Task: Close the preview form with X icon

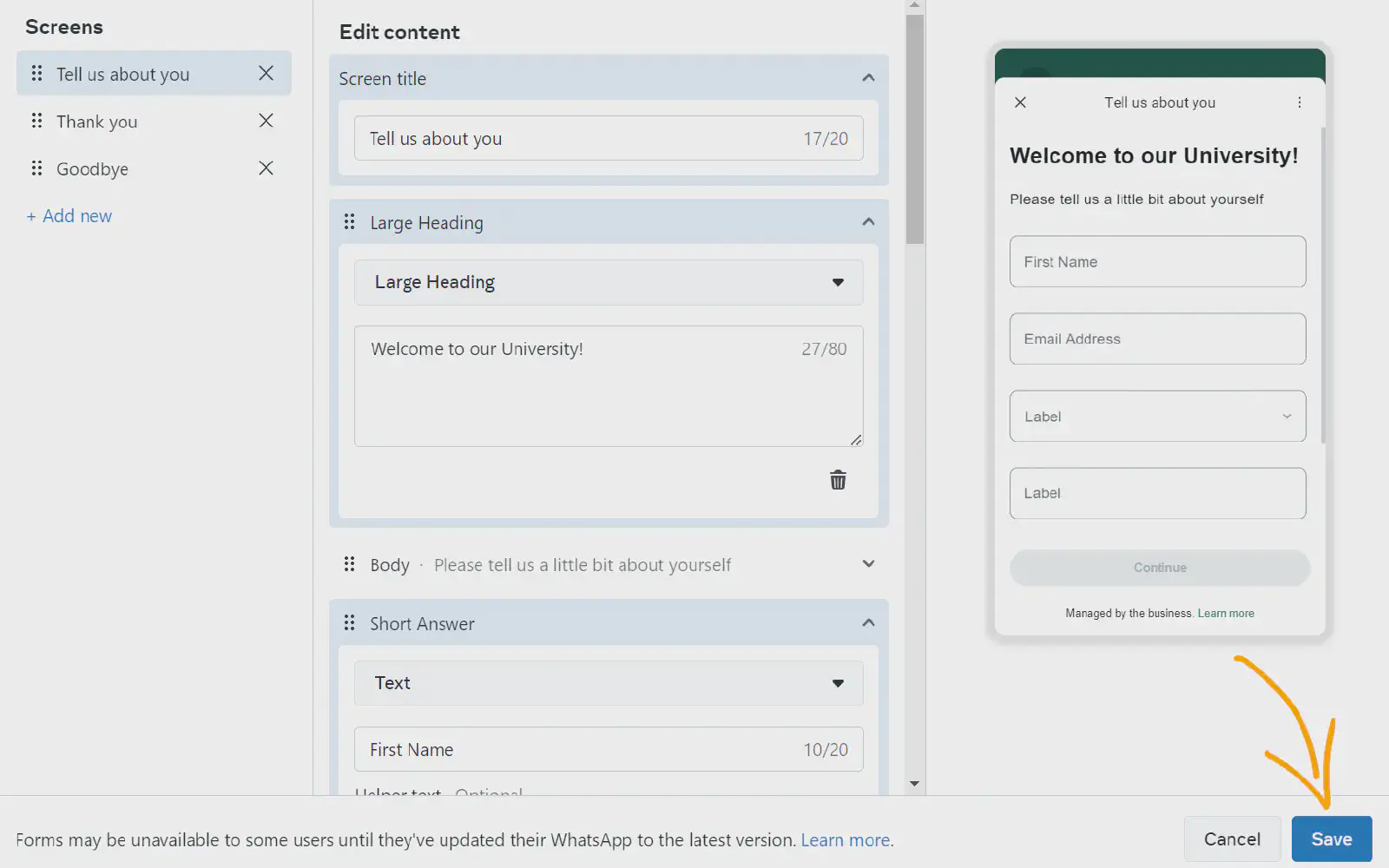Action: pyautogui.click(x=1020, y=102)
